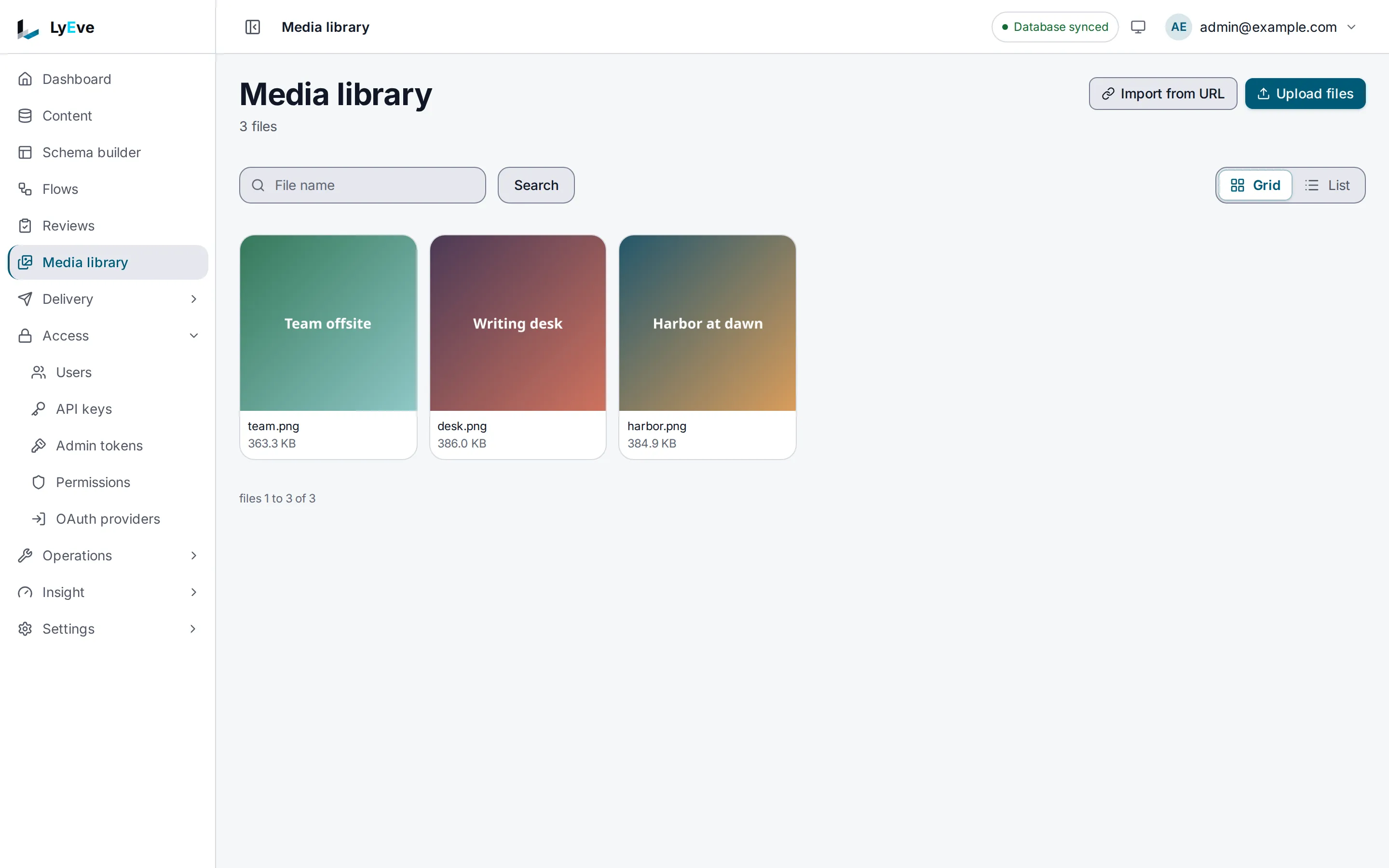
Task: Click the monitor theme icon in header
Action: [x=1138, y=27]
